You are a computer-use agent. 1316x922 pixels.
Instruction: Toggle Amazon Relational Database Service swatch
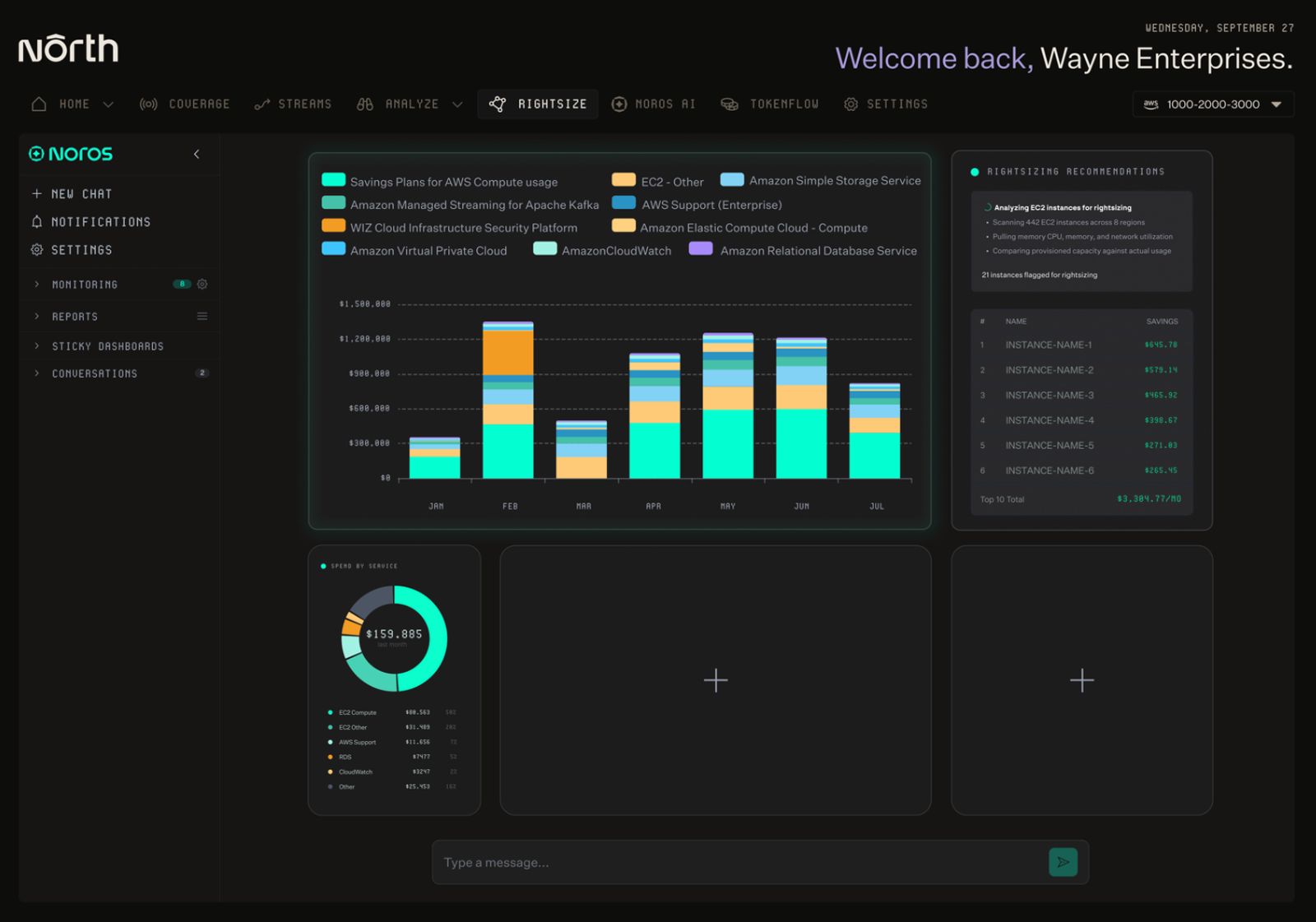701,248
